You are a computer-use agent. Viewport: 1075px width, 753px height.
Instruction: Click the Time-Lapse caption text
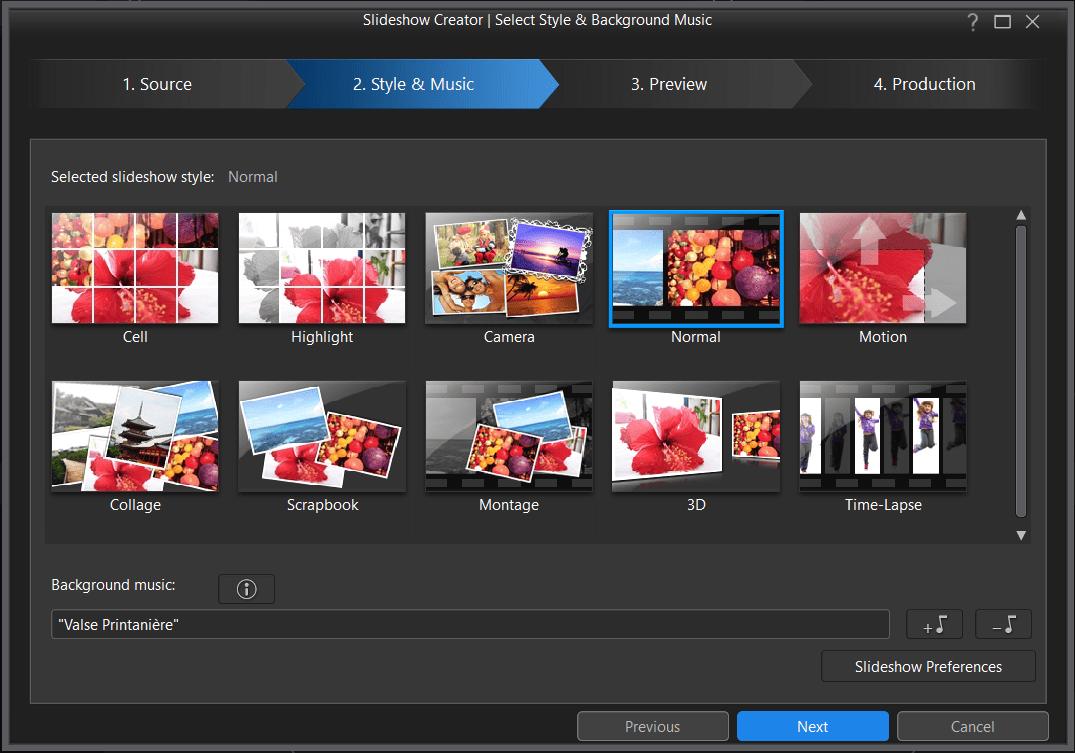[x=883, y=505]
